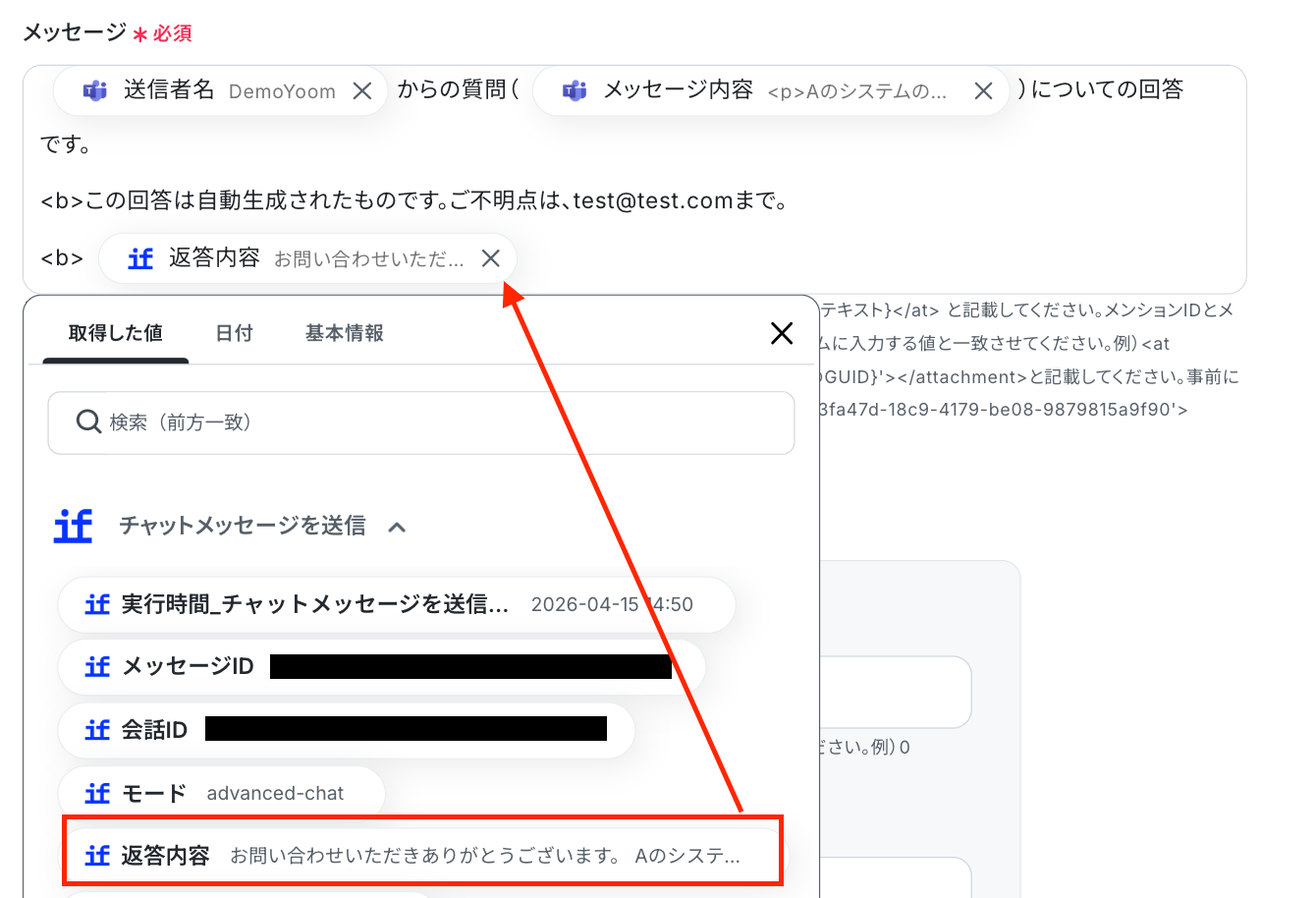
Task: Click the icon on 実行時間 row
Action: 97,604
